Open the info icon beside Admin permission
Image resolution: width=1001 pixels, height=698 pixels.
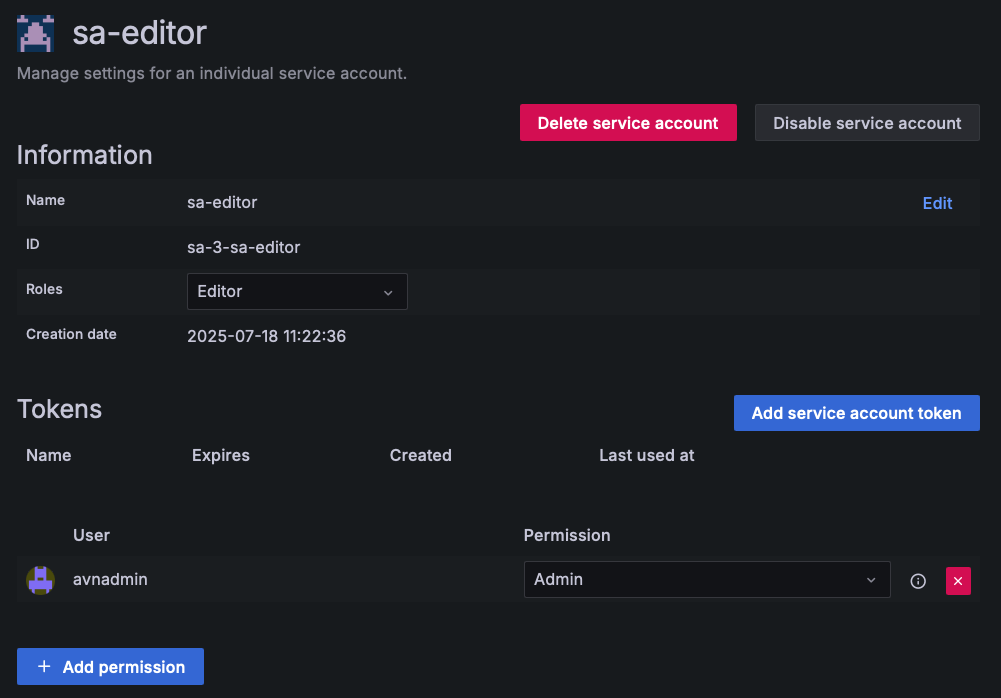pos(917,580)
